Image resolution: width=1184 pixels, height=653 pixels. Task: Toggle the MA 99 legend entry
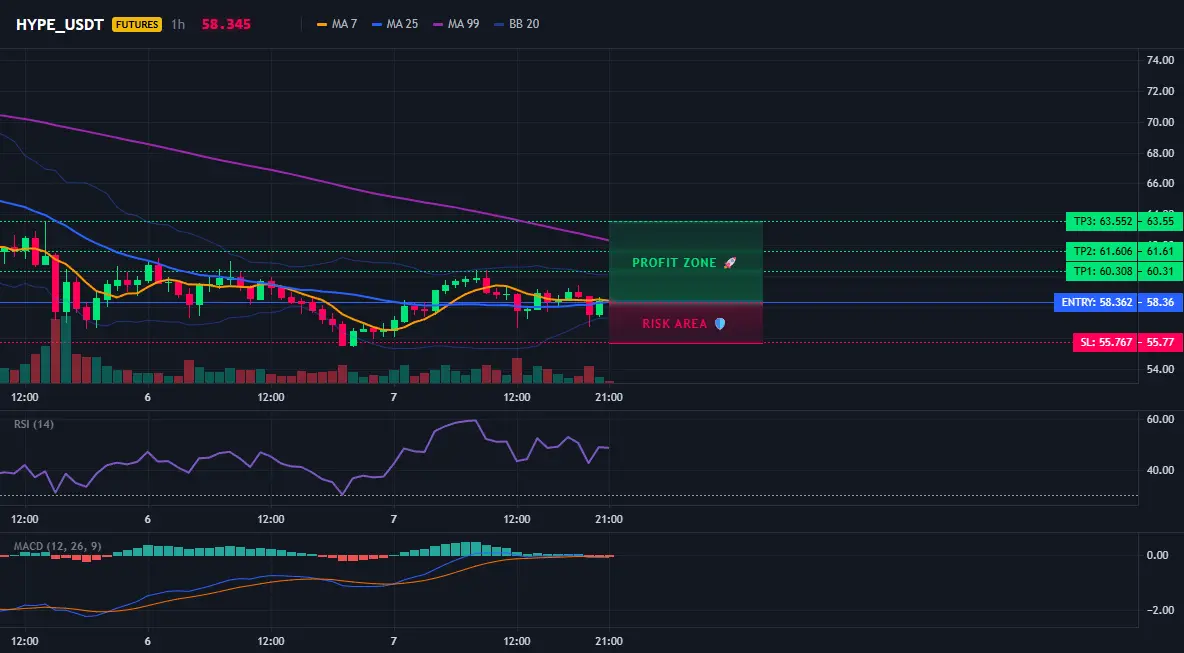456,24
